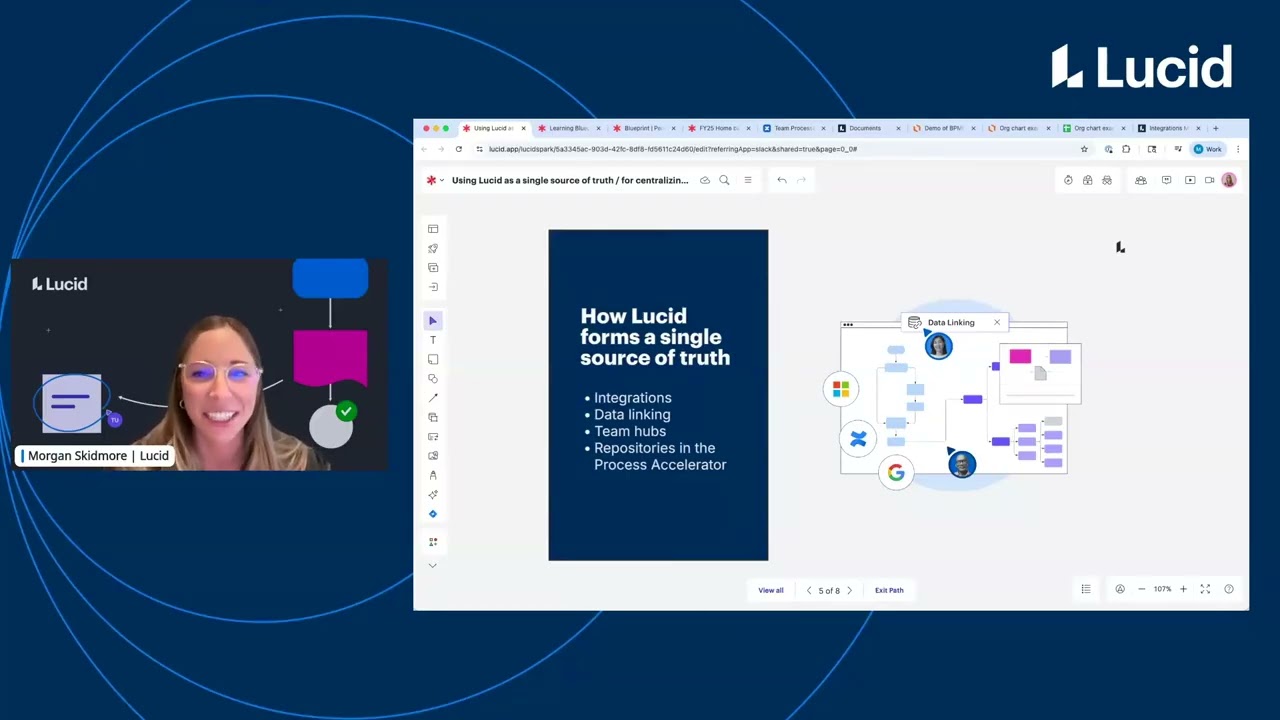Click the Team hubs bullet text
1280x720 pixels.
(x=630, y=431)
